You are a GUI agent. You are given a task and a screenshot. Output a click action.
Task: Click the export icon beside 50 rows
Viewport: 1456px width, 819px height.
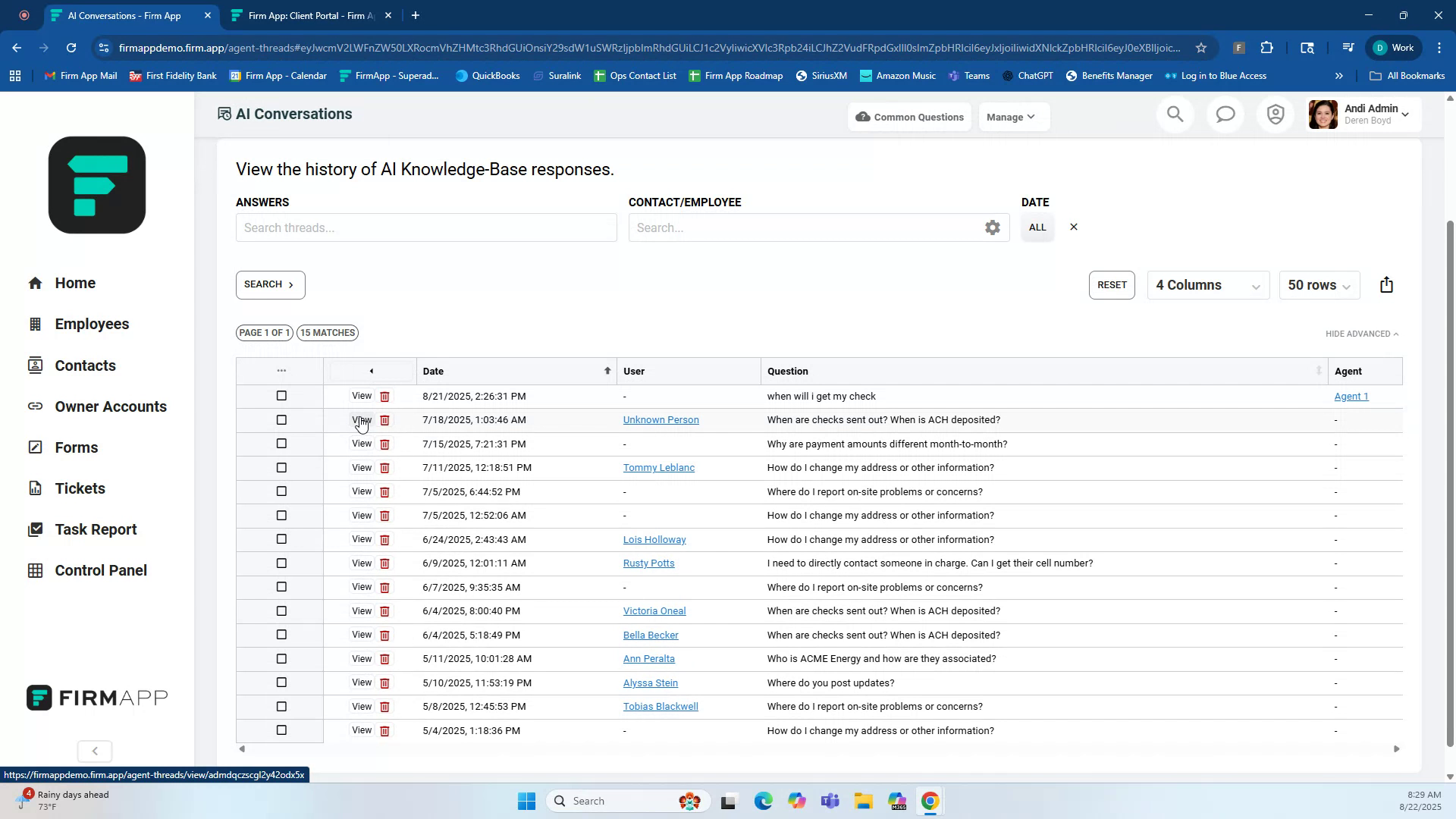coord(1387,284)
